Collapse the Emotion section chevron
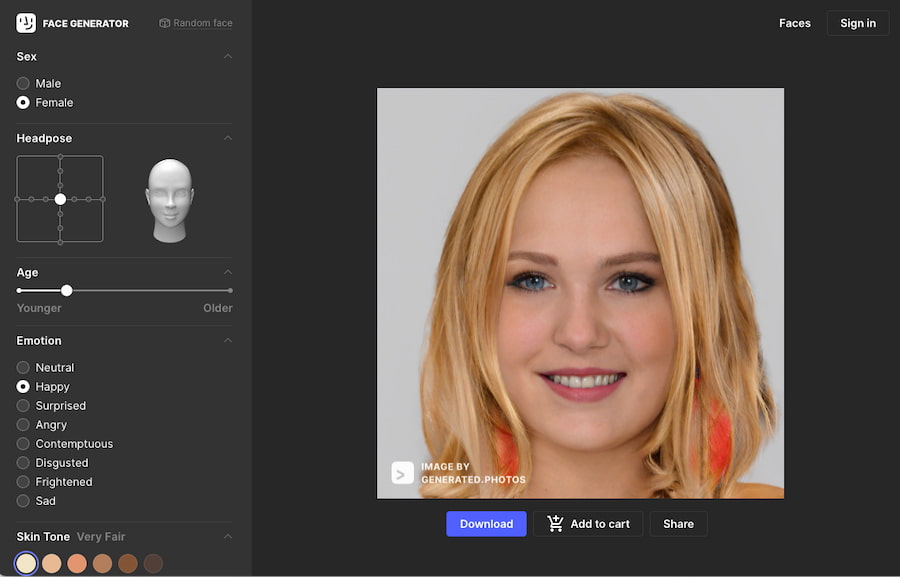This screenshot has height=577, width=900. coord(228,341)
